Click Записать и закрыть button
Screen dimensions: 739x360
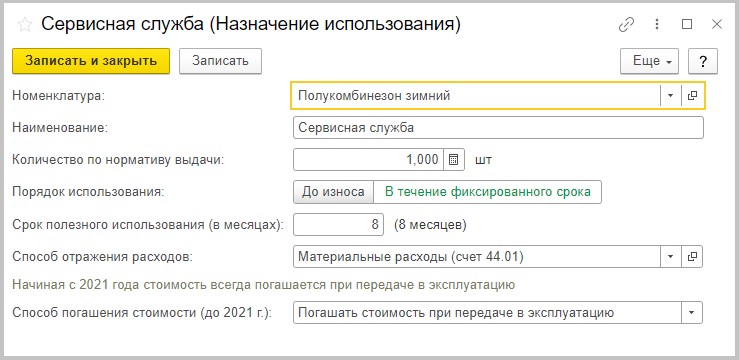click(x=91, y=61)
